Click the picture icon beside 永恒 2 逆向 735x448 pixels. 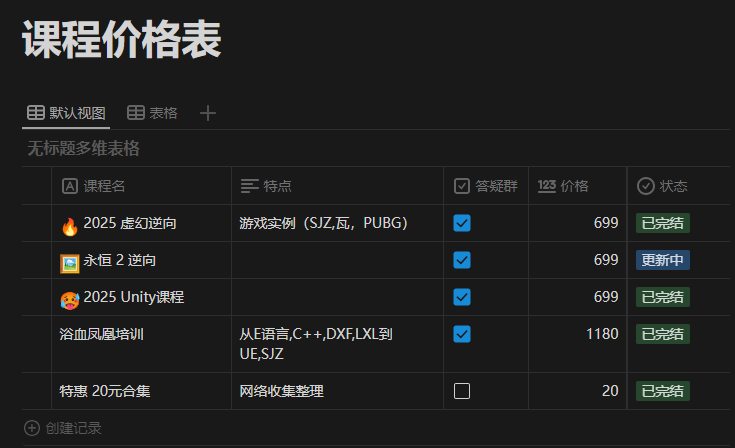[x=70, y=262]
